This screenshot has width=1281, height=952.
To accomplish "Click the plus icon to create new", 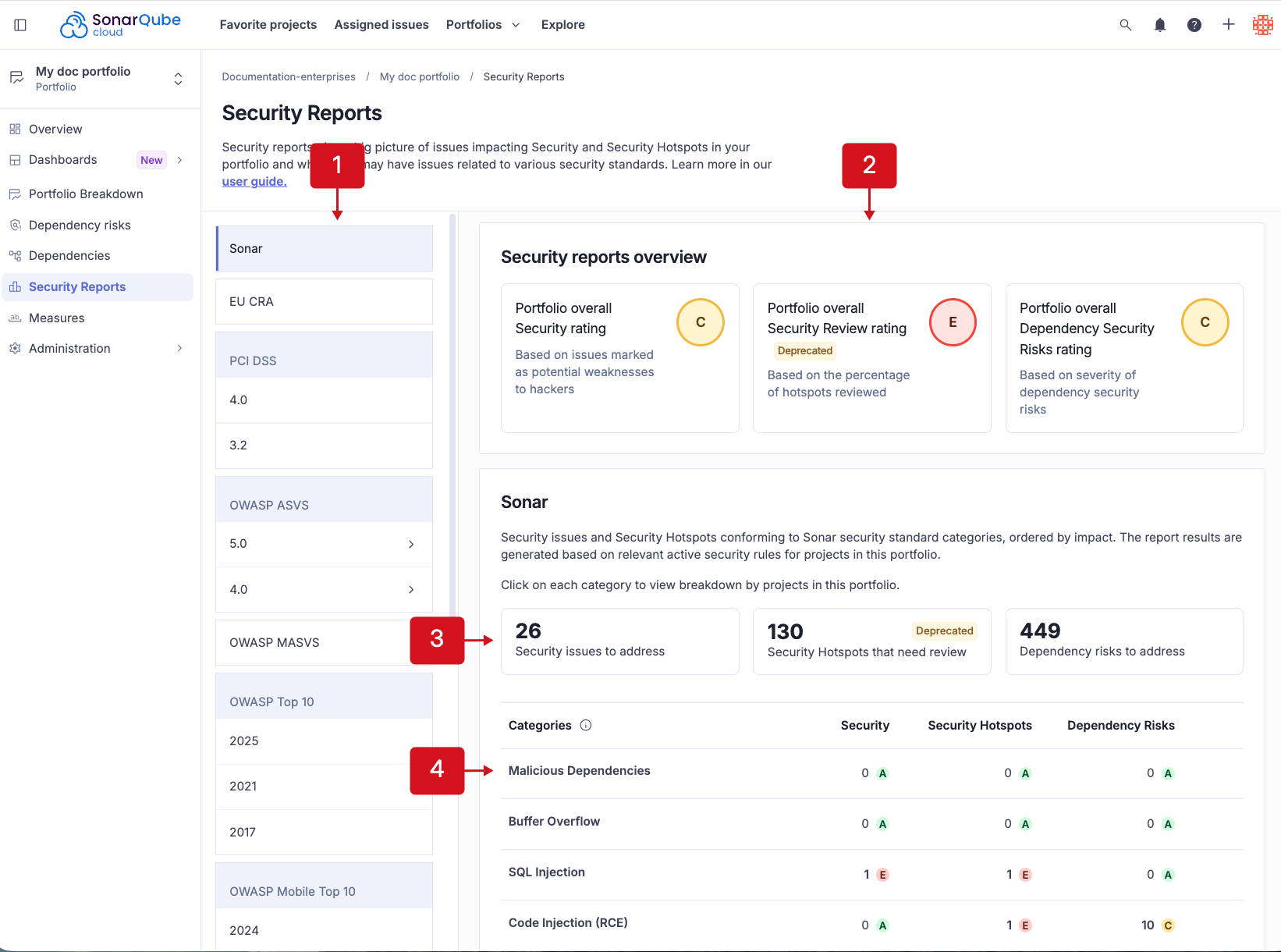I will click(1228, 25).
